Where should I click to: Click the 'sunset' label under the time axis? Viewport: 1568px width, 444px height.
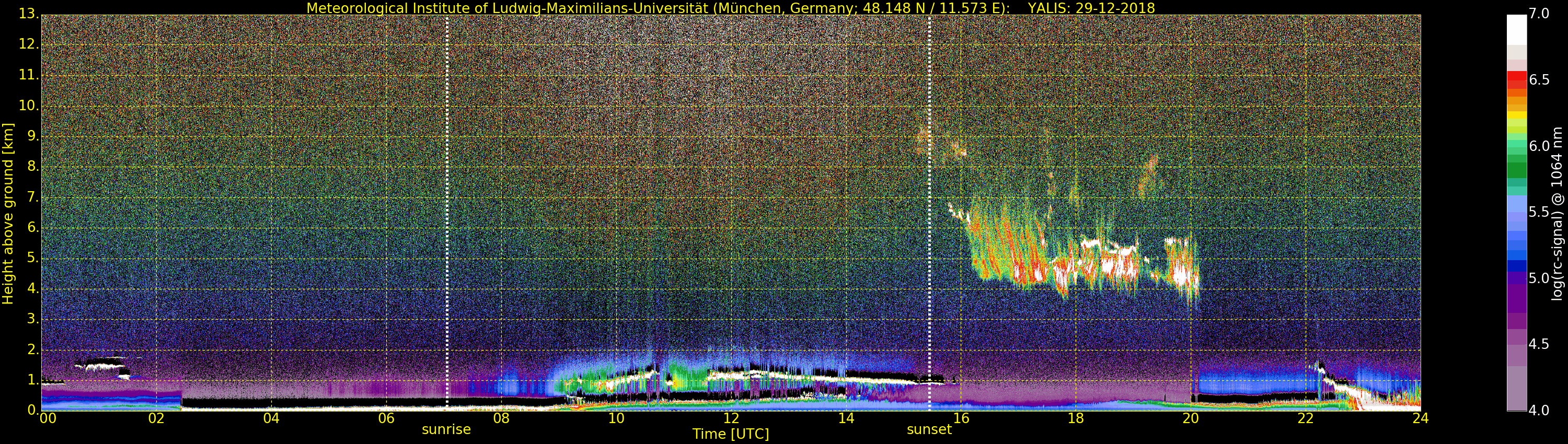click(x=929, y=429)
